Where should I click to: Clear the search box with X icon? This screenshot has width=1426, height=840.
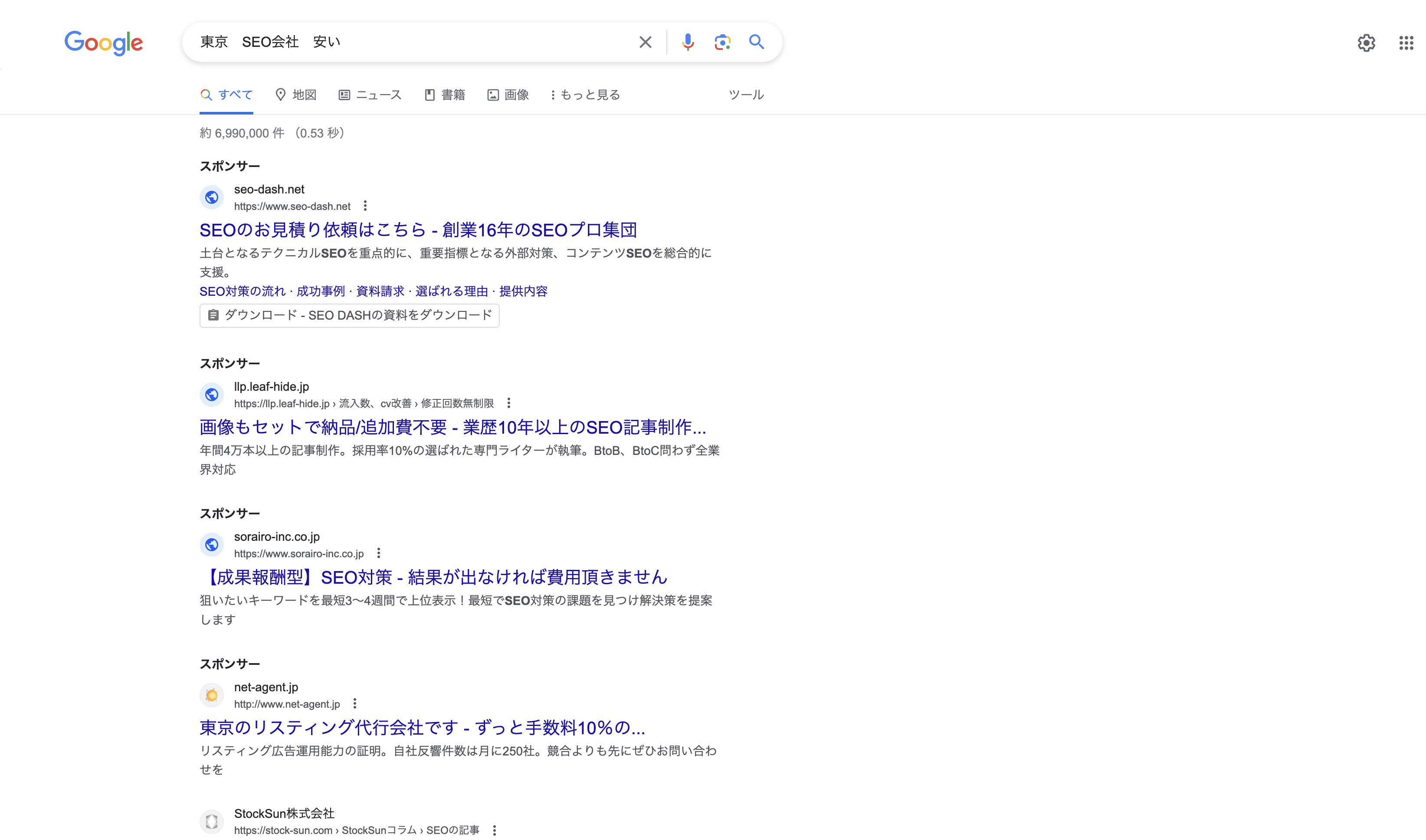point(646,42)
